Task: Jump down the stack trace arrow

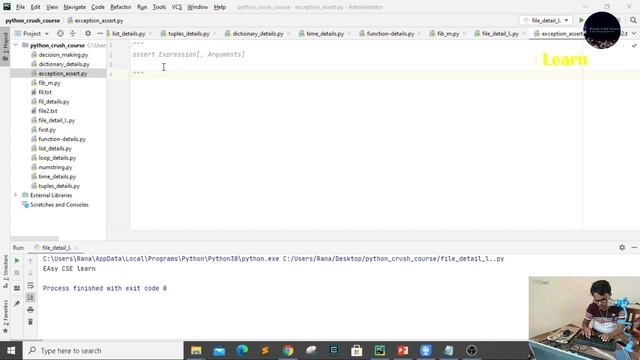Action: (x=30, y=273)
